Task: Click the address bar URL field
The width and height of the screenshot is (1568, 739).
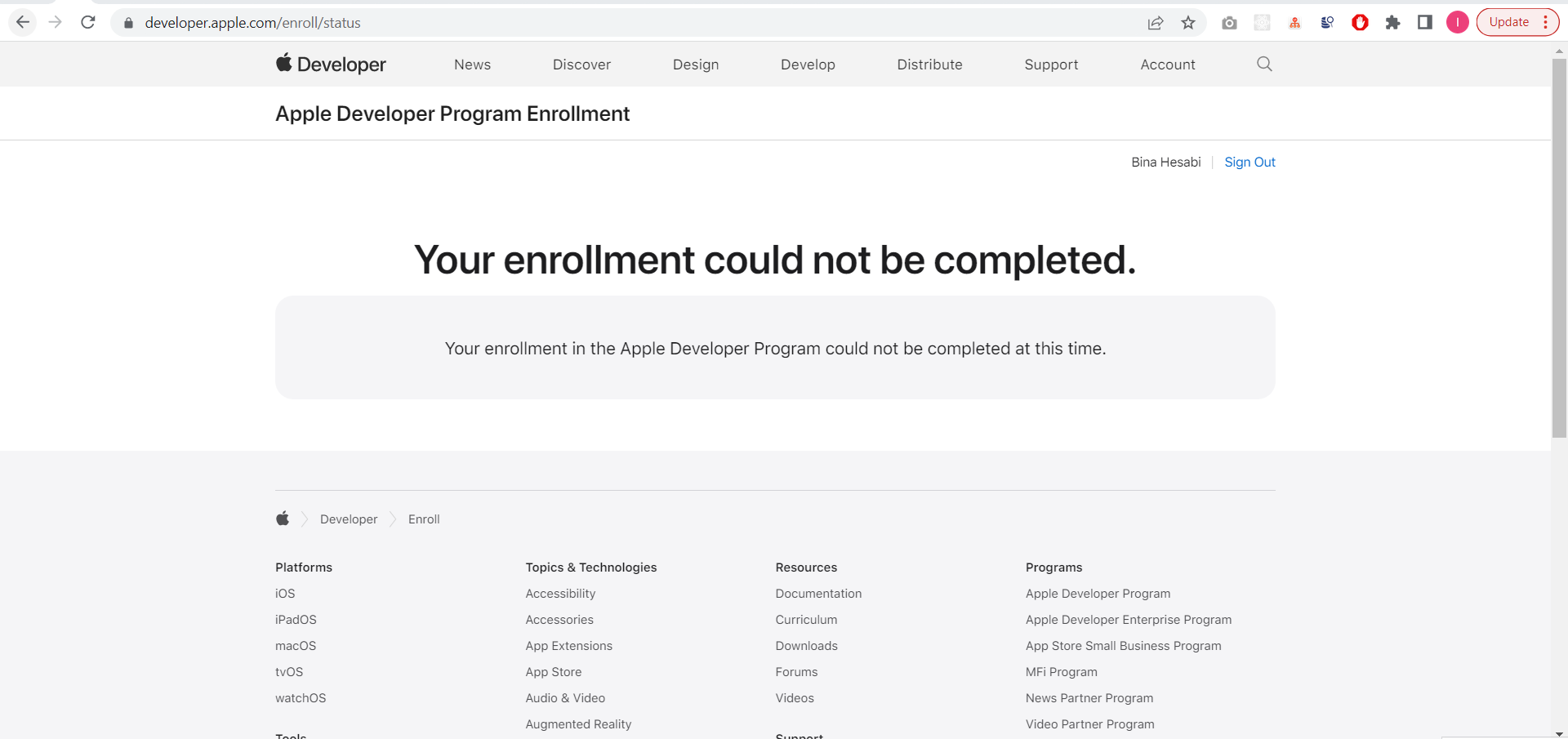Action: coord(572,23)
